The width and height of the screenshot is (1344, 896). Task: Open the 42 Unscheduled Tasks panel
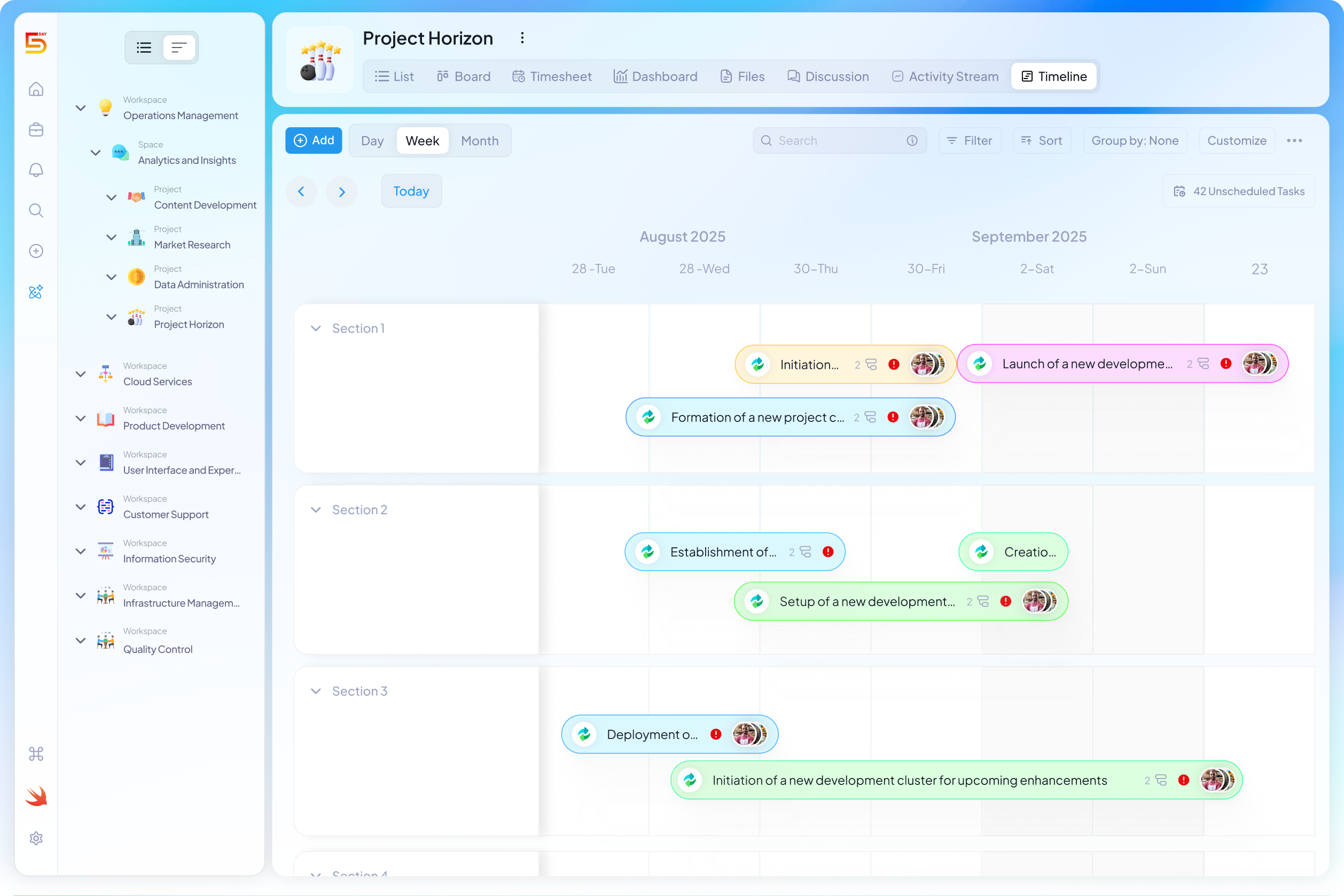pyautogui.click(x=1238, y=191)
